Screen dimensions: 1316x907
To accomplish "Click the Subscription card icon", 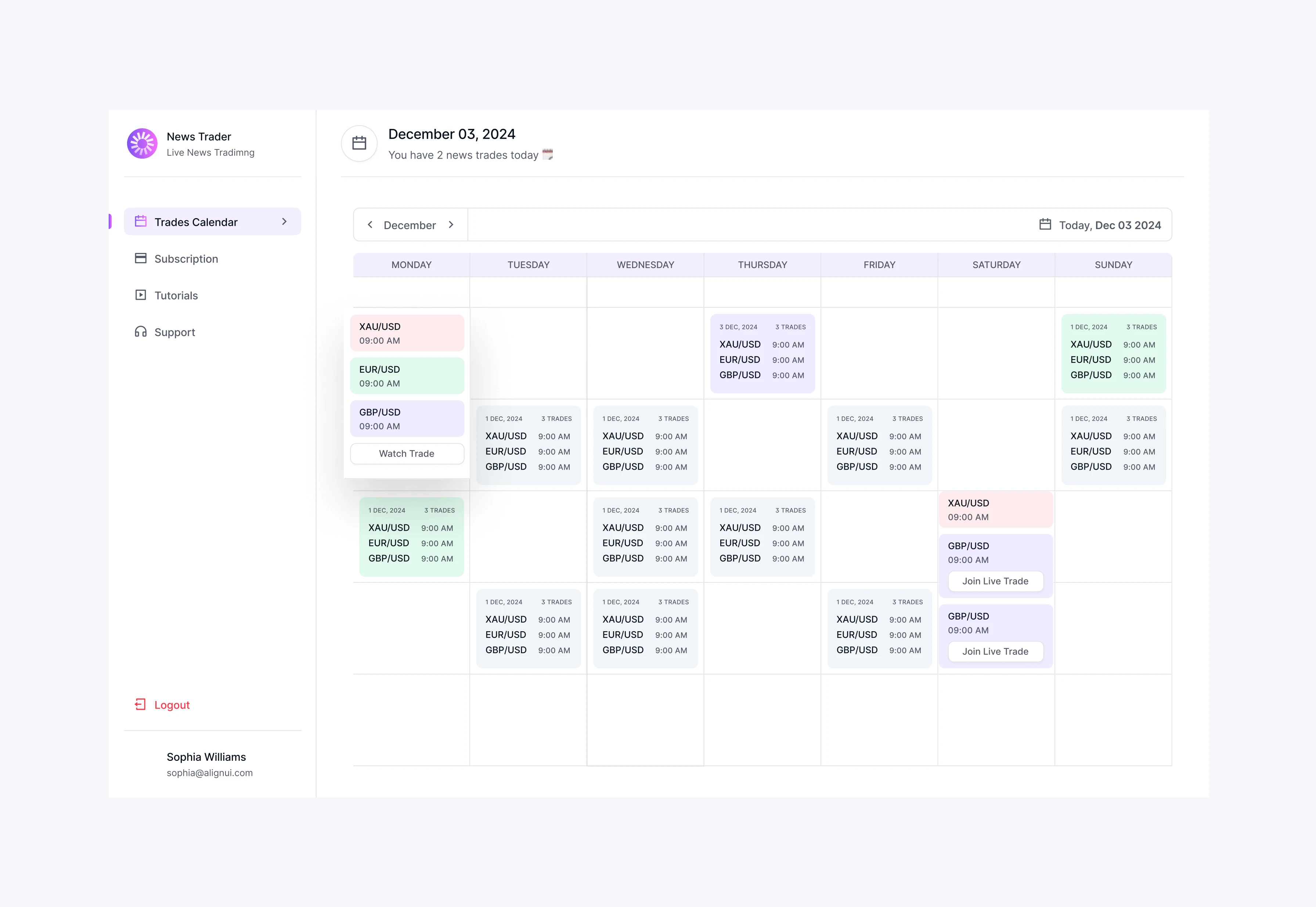I will tap(140, 258).
